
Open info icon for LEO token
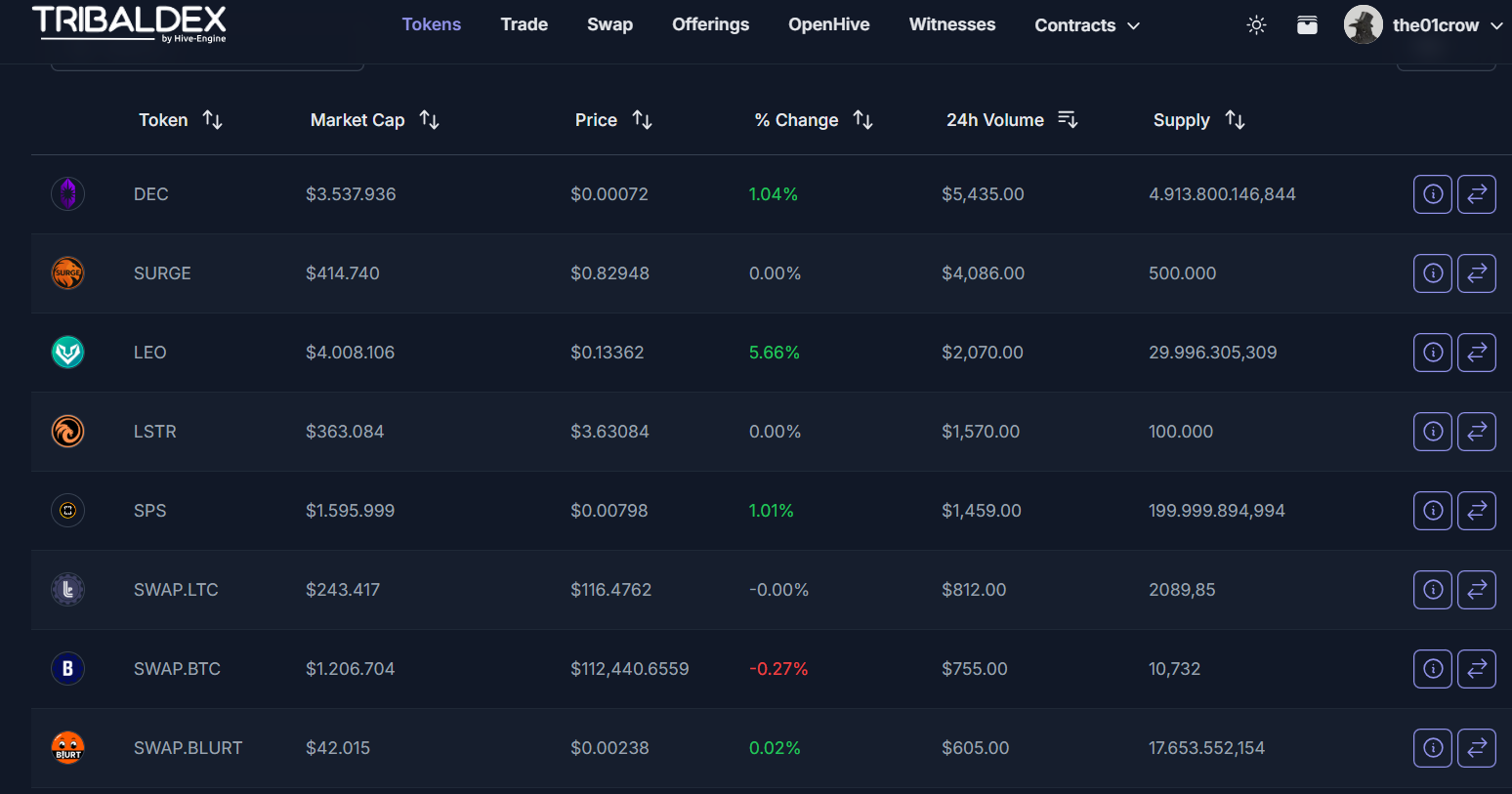click(1432, 353)
